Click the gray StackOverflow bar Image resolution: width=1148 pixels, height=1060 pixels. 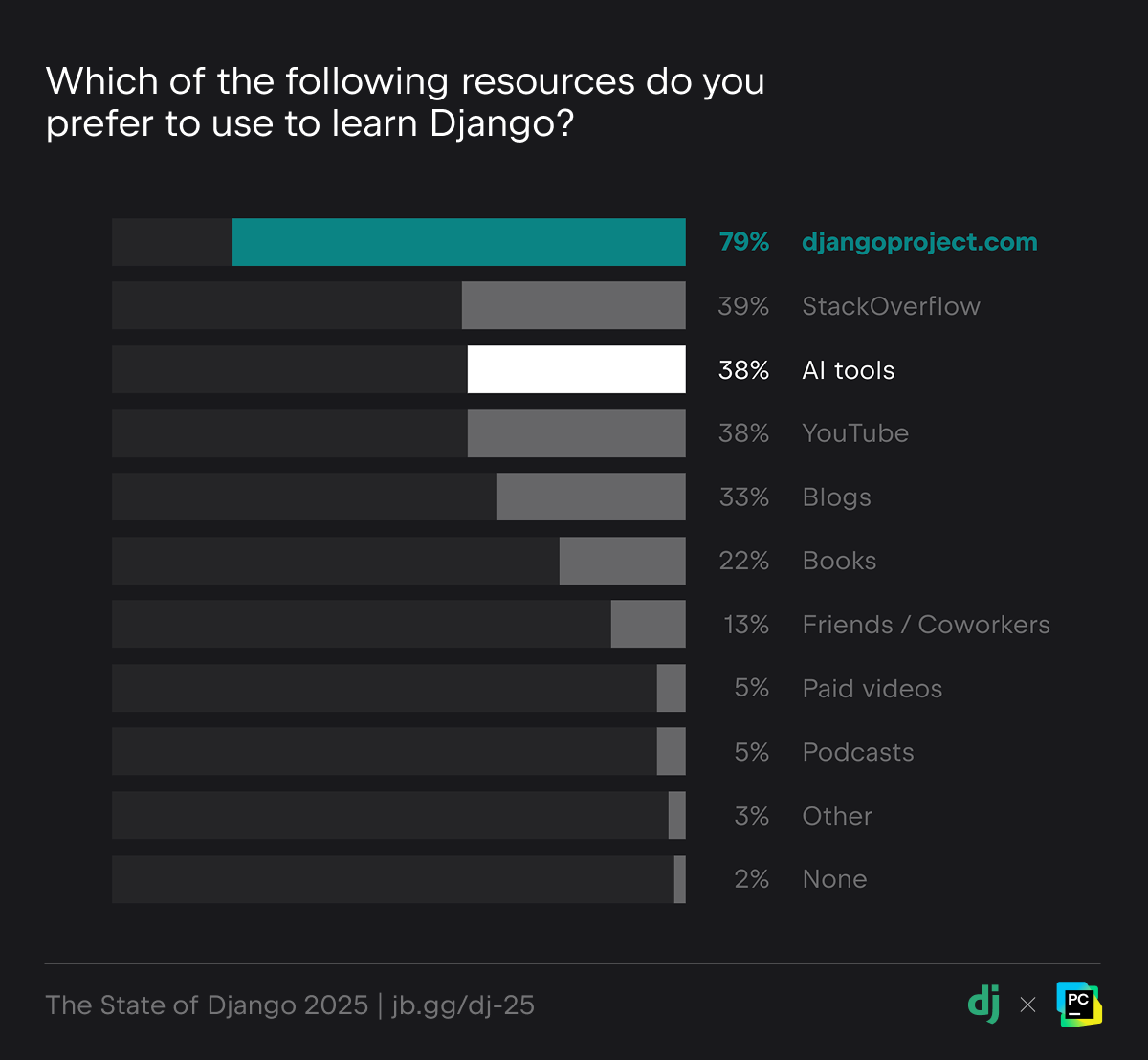(x=573, y=305)
